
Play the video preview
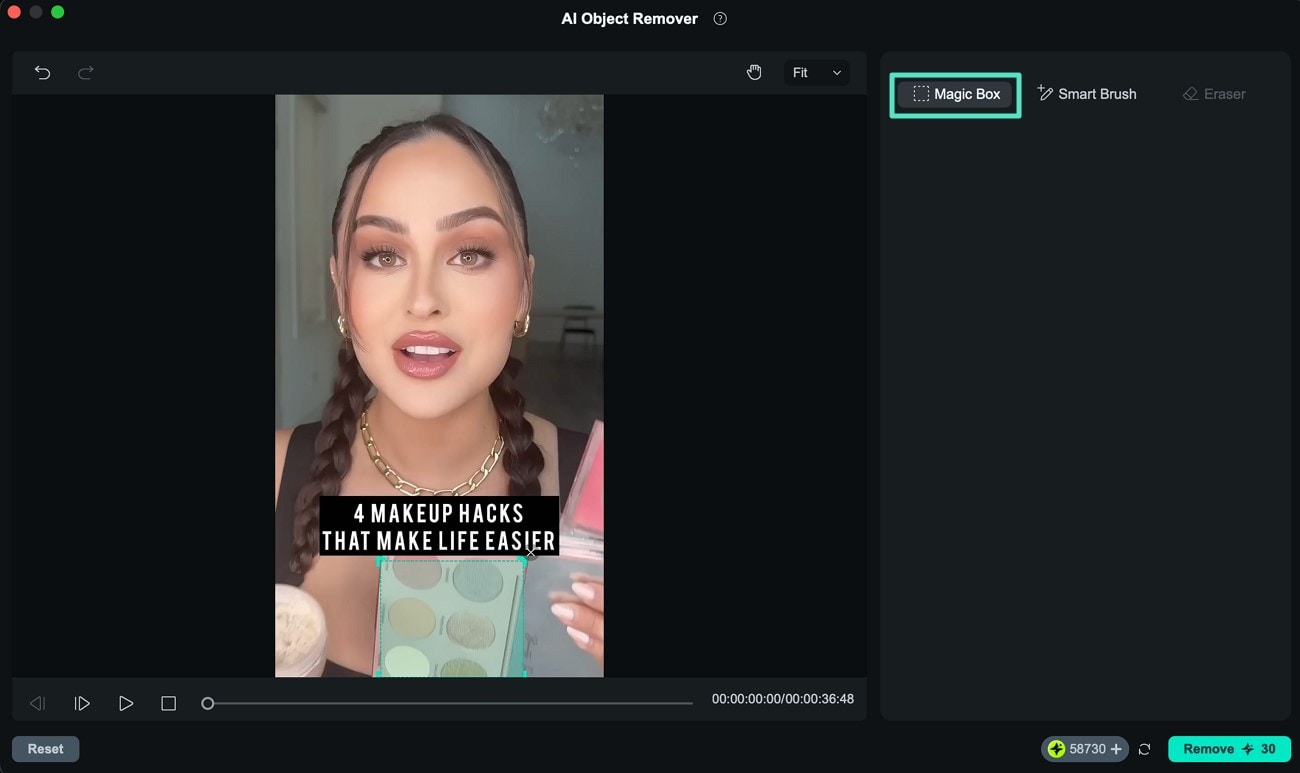(x=126, y=703)
